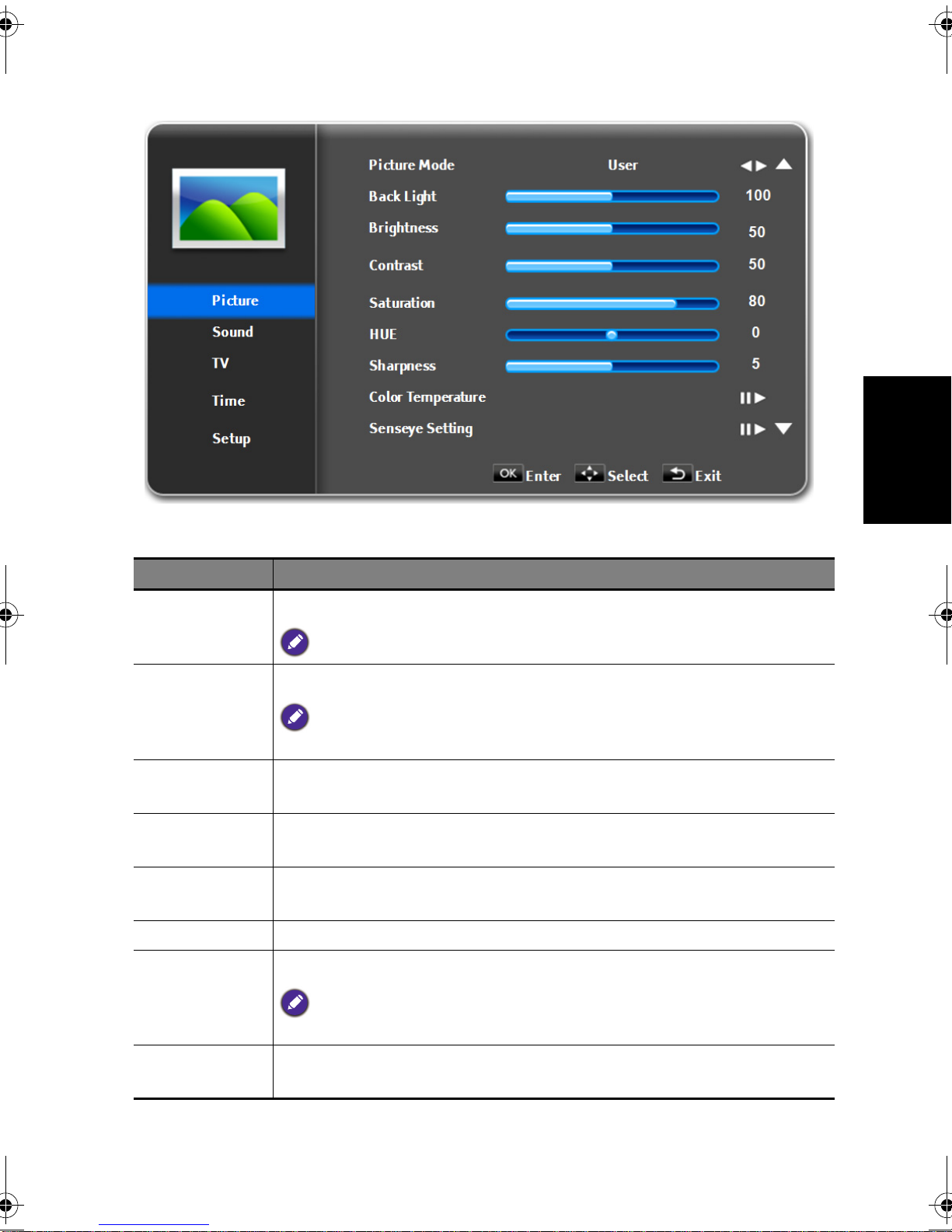The height and width of the screenshot is (1232, 952).
Task: Select the Picture Mode label
Action: (x=412, y=165)
